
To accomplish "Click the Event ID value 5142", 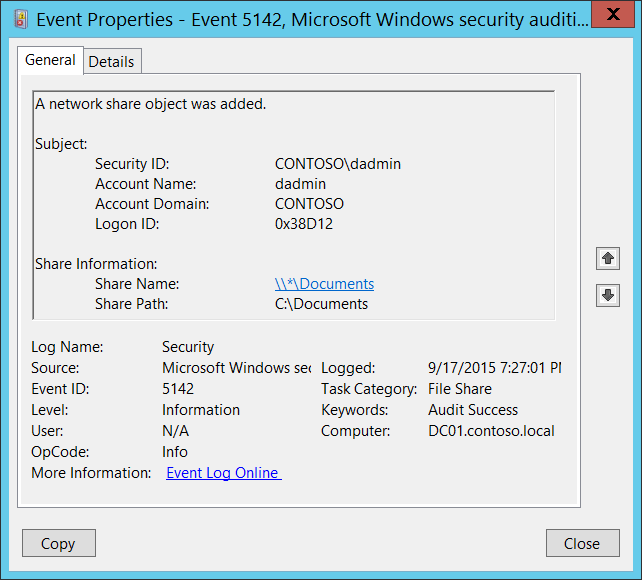I will pyautogui.click(x=178, y=389).
